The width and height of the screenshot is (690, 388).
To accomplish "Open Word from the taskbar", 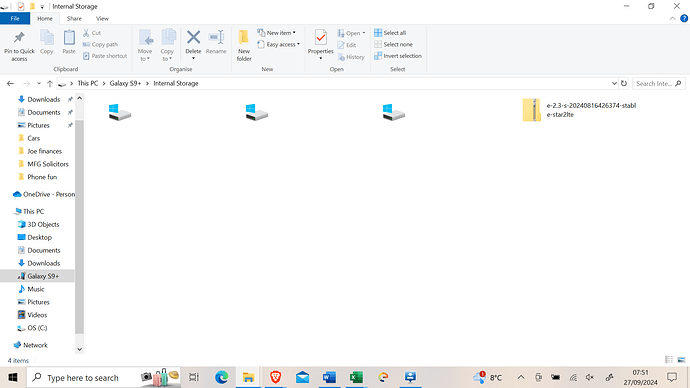I will [x=329, y=377].
